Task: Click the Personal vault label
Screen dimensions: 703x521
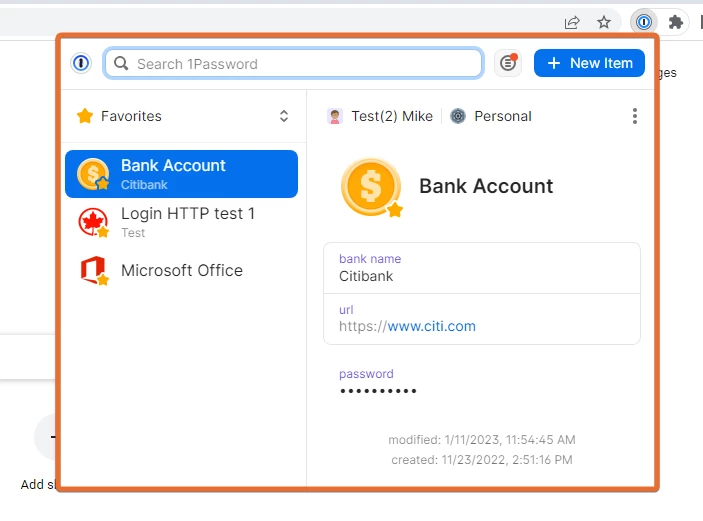Action: 503,116
